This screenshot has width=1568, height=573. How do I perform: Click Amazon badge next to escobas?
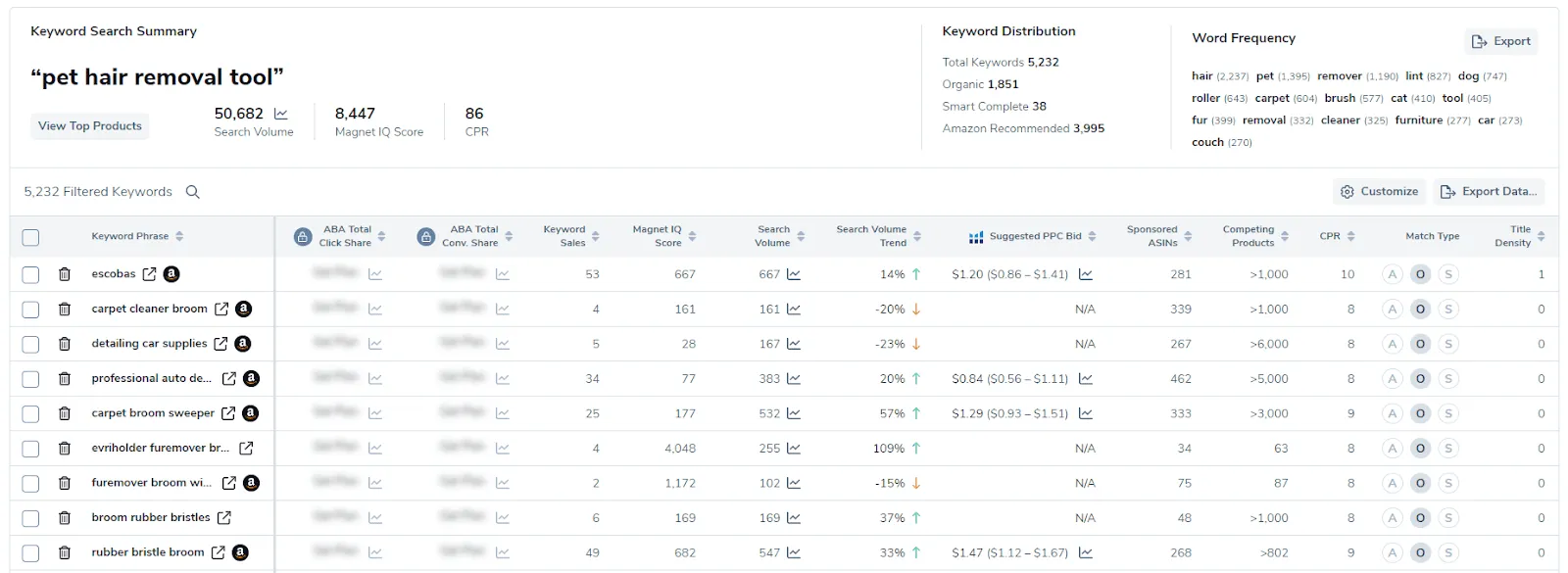pos(171,274)
